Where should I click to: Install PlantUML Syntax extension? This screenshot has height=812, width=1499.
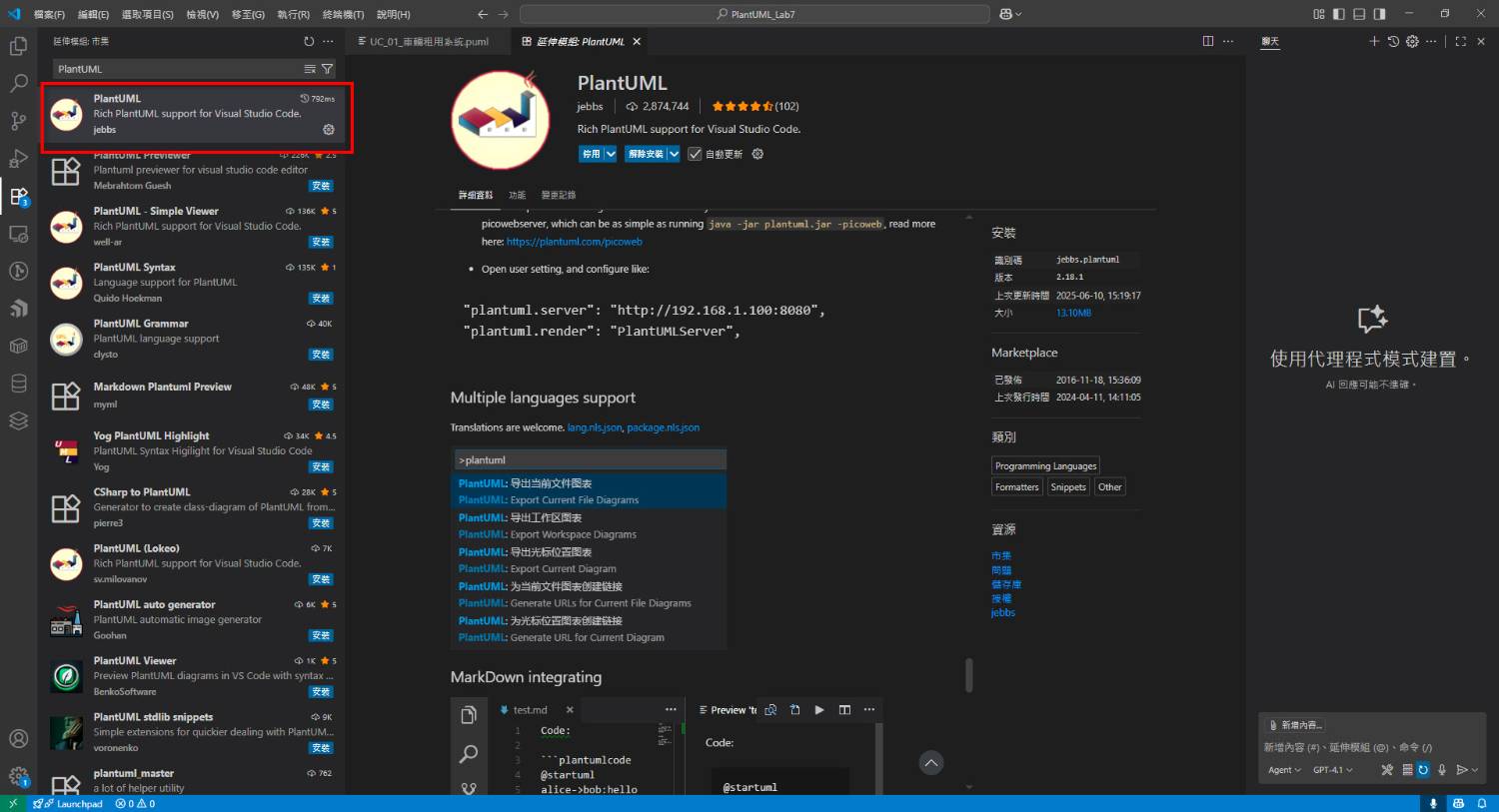[x=321, y=299]
